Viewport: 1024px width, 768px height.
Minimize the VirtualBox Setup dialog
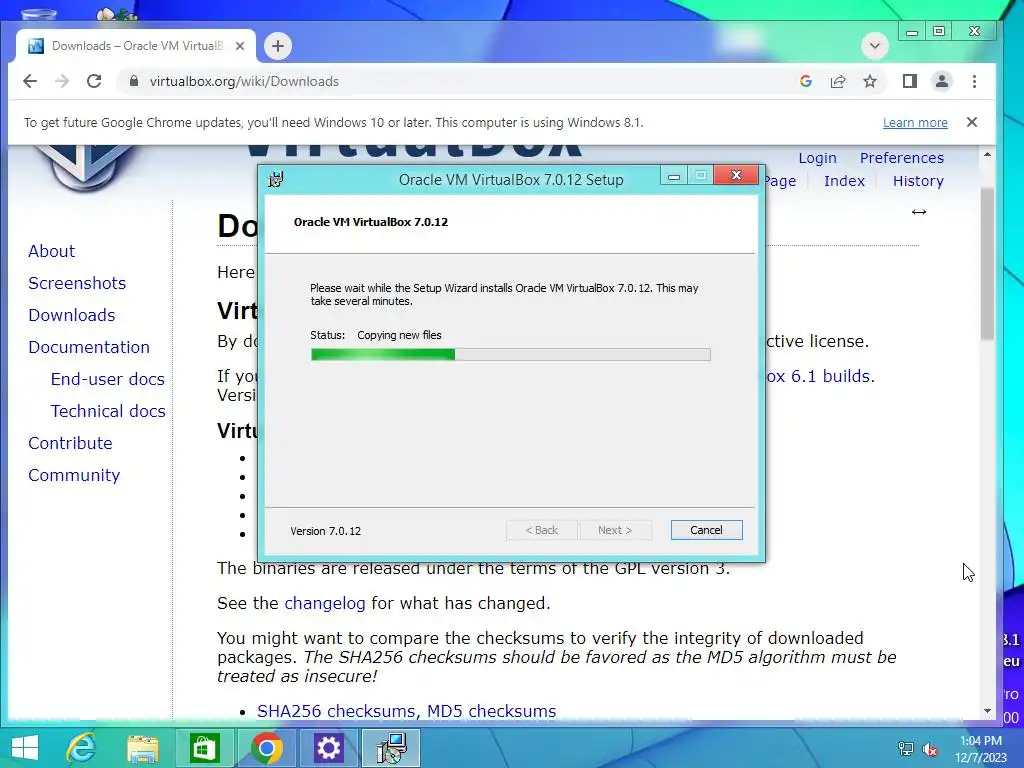674,176
